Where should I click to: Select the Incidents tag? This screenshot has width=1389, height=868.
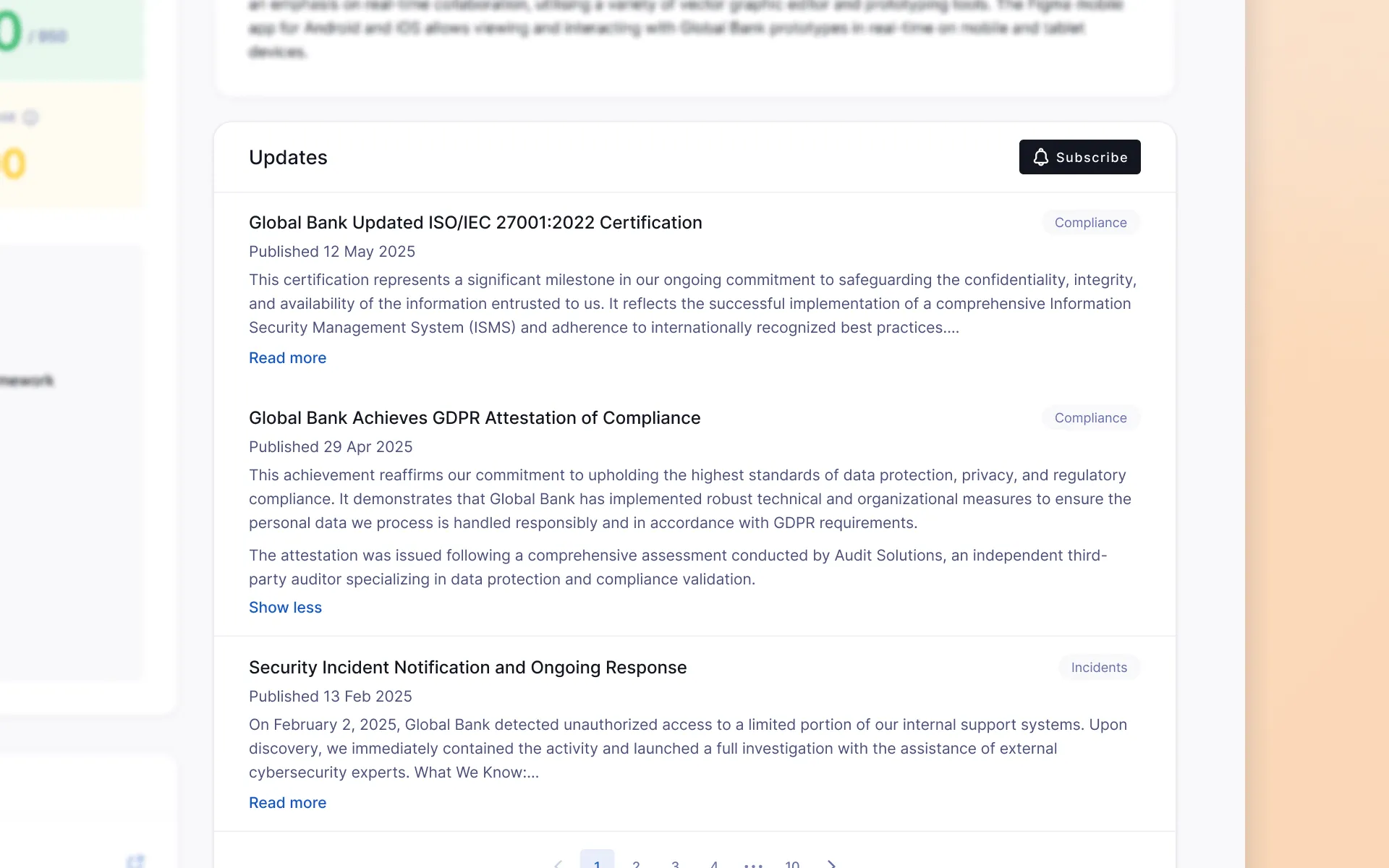[x=1099, y=668]
